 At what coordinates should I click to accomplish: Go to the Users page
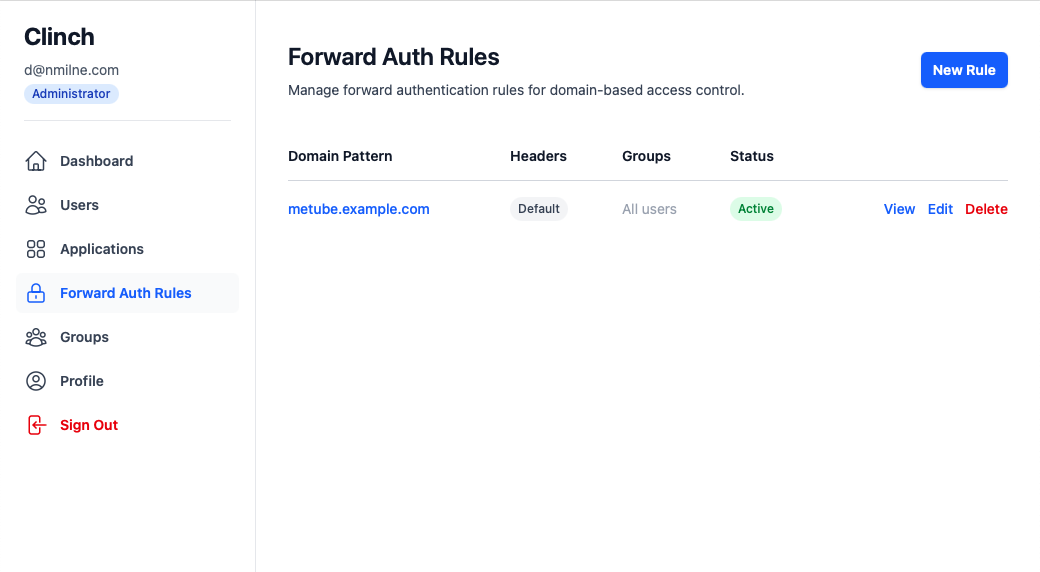click(79, 205)
